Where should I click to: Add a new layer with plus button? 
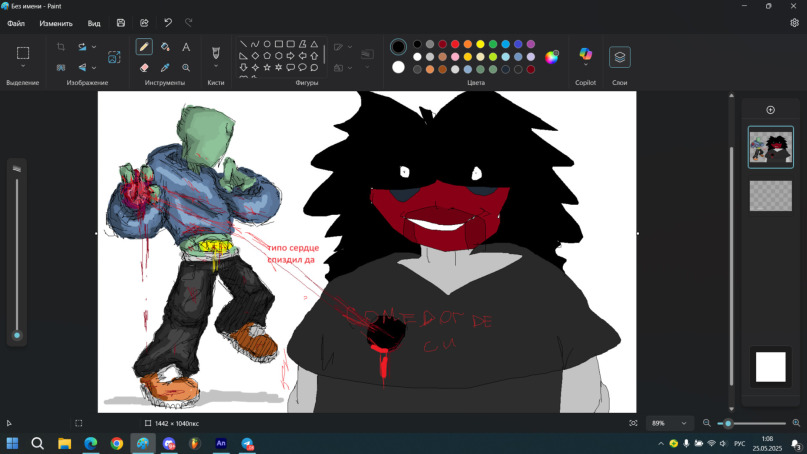770,110
